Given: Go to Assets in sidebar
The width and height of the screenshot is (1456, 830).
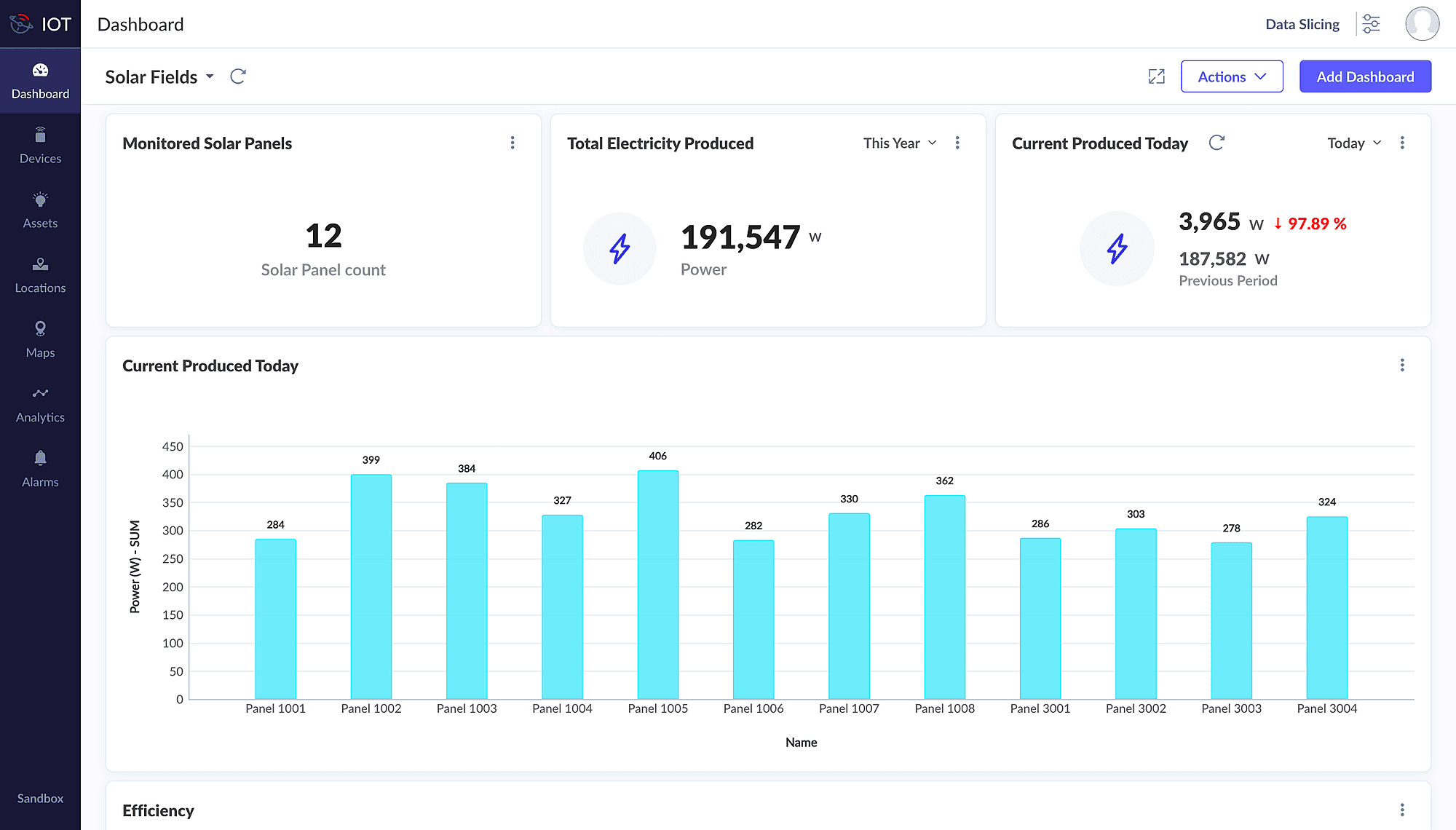Looking at the screenshot, I should pyautogui.click(x=40, y=210).
